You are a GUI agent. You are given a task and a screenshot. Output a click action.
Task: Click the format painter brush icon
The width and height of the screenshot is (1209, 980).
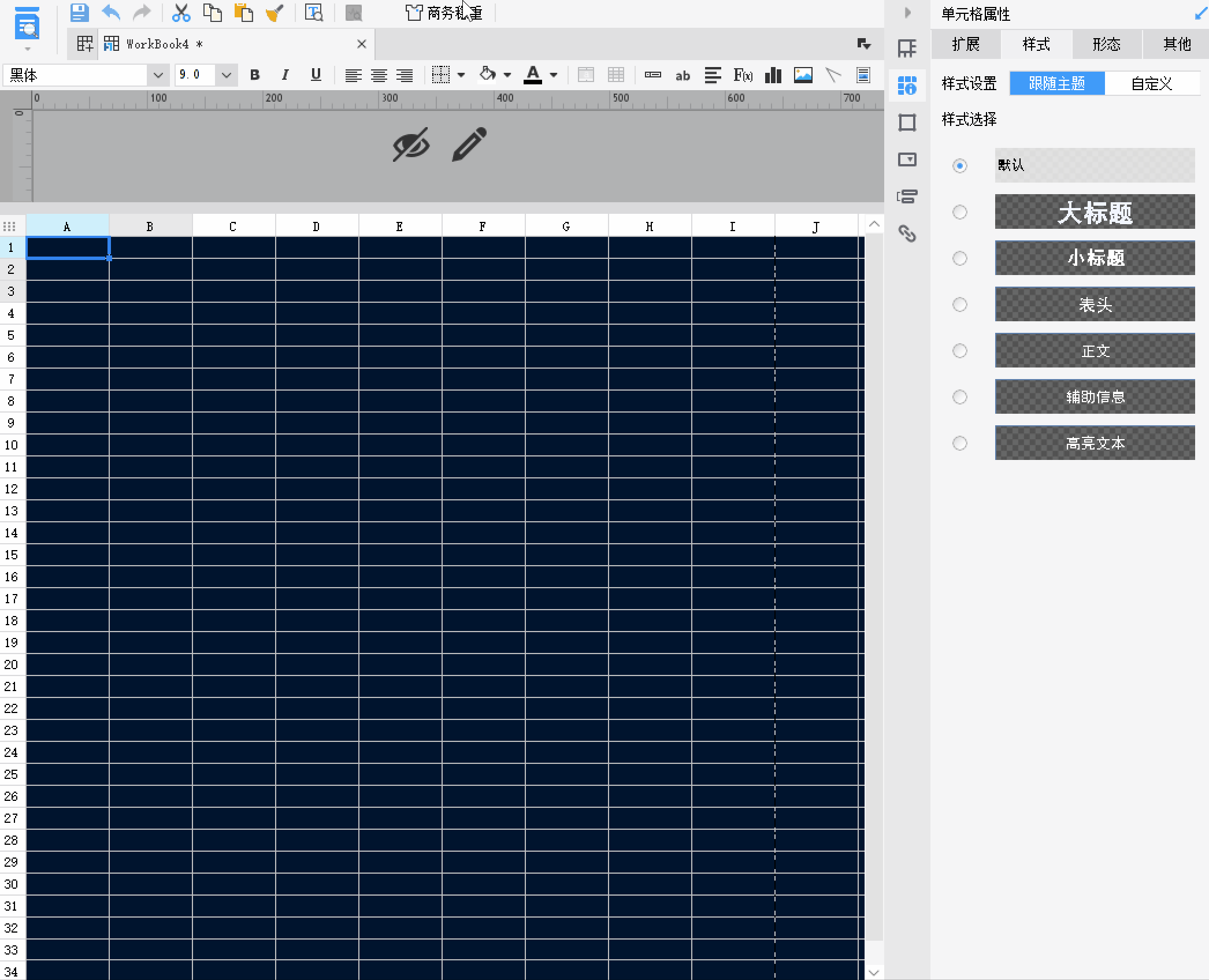click(275, 13)
